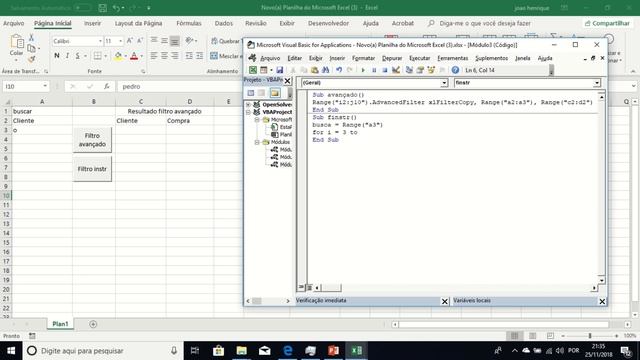Open the (Geral) object dropdown in VBA
640x360 pixels.
click(444, 83)
